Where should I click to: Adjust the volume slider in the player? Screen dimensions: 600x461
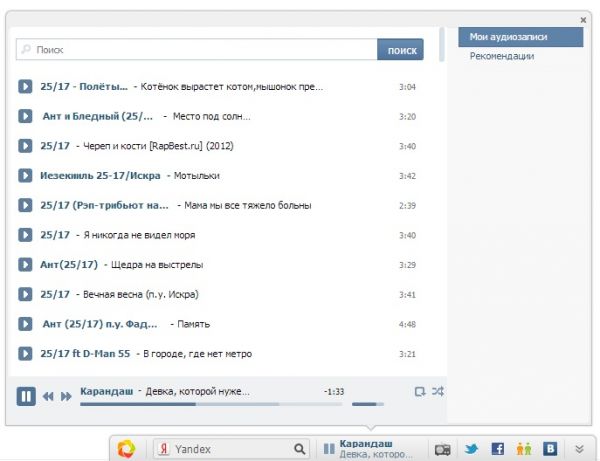click(x=367, y=404)
